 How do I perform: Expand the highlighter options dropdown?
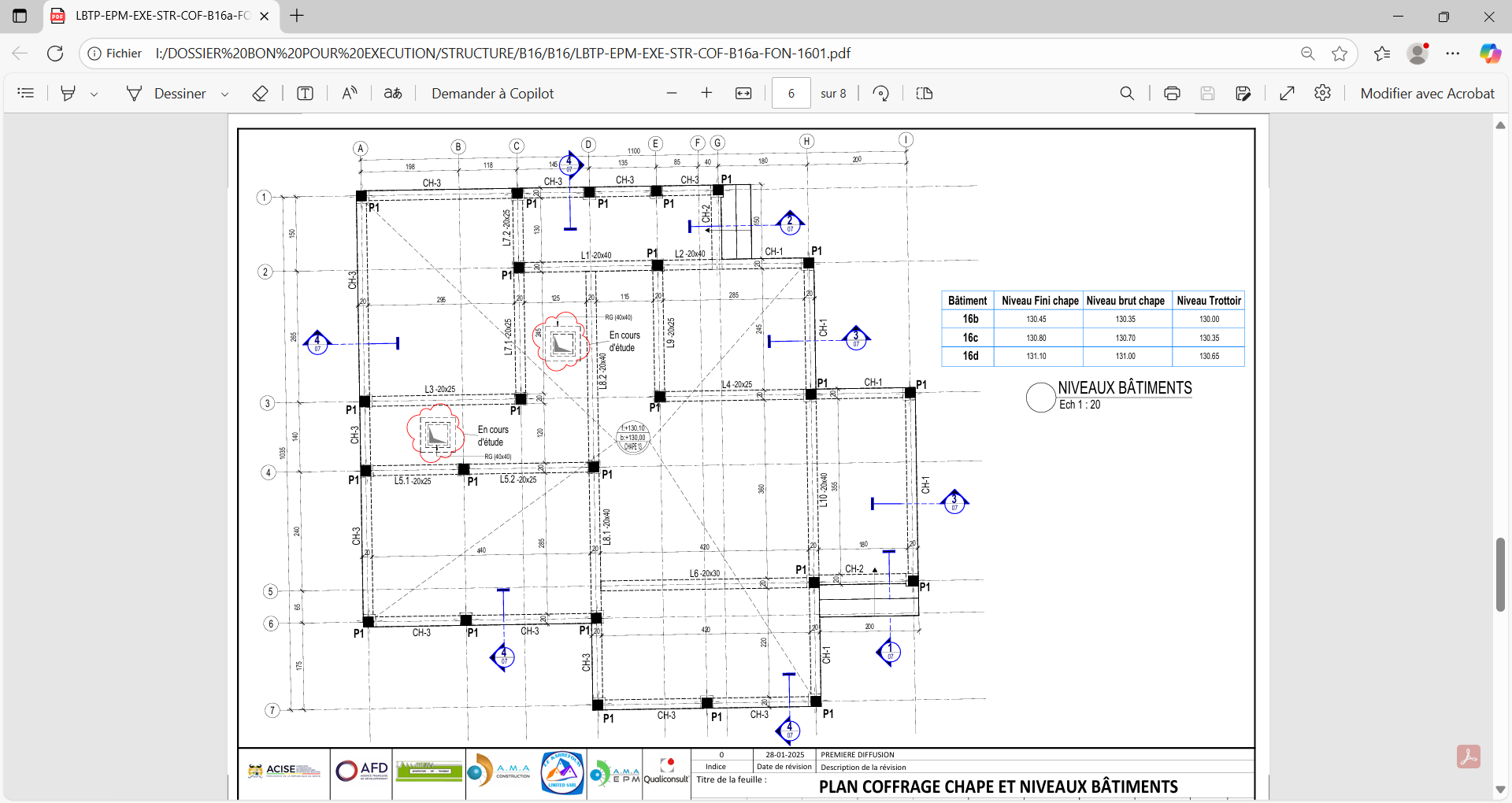click(x=94, y=94)
